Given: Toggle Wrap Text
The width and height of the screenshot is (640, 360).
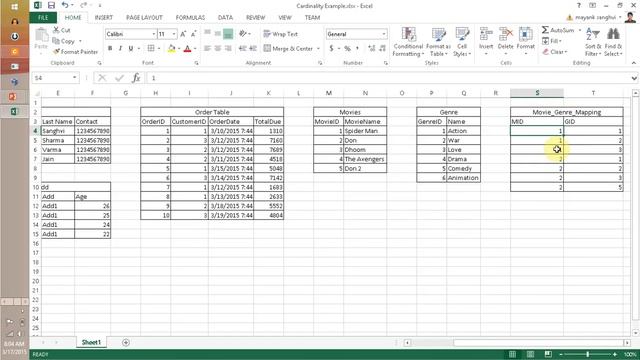Looking at the screenshot, I should click(281, 34).
